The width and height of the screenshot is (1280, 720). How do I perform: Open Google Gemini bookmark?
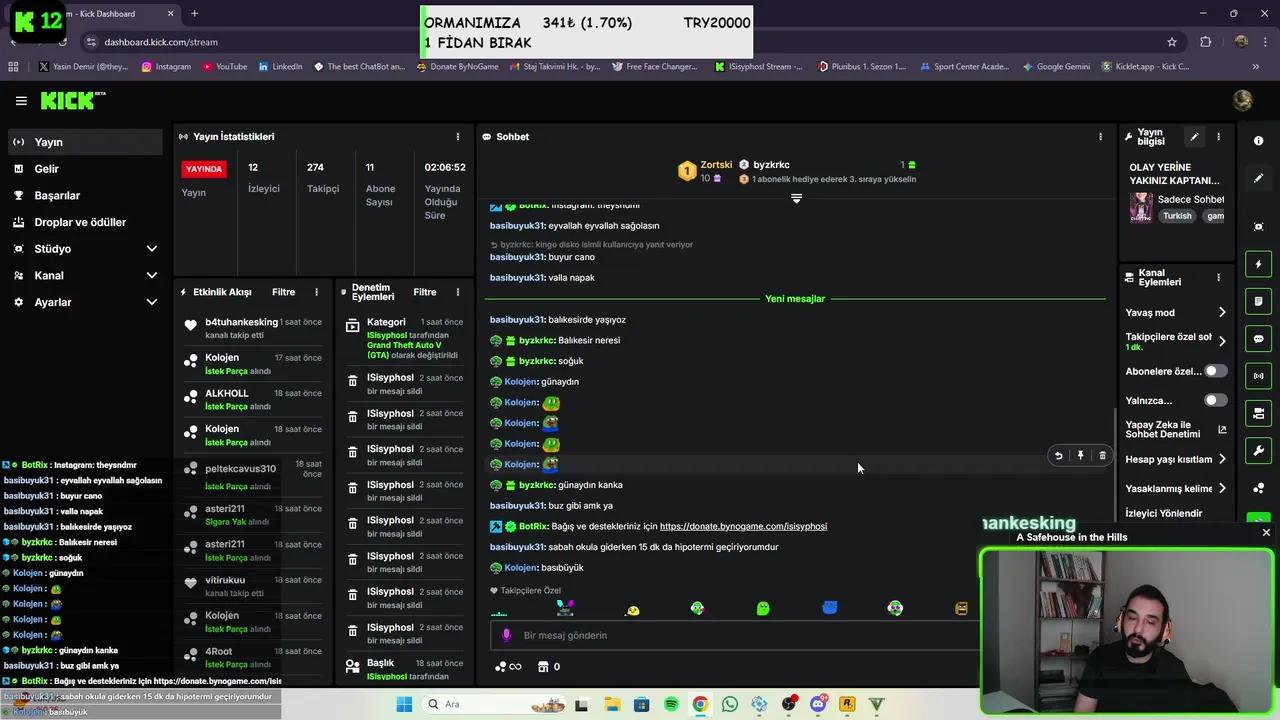(x=1056, y=67)
